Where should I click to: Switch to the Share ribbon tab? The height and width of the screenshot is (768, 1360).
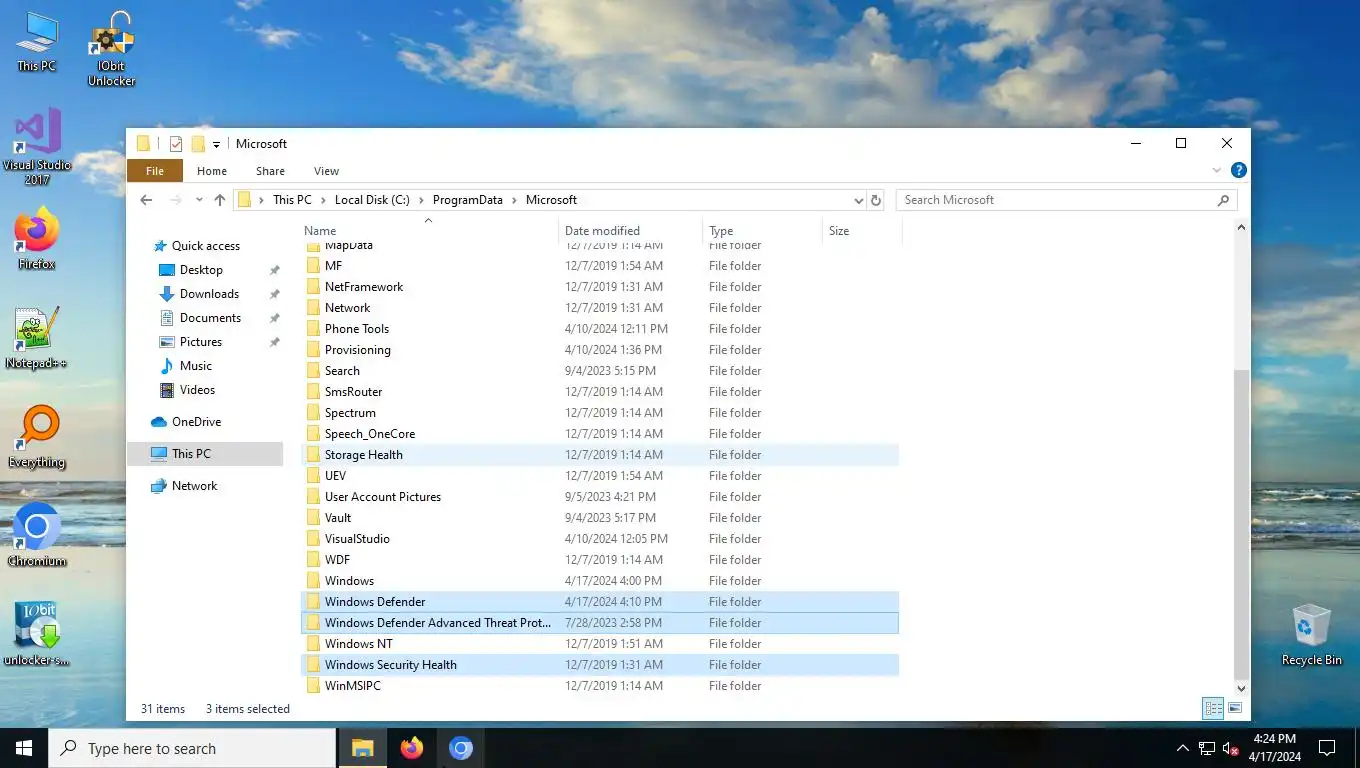270,171
